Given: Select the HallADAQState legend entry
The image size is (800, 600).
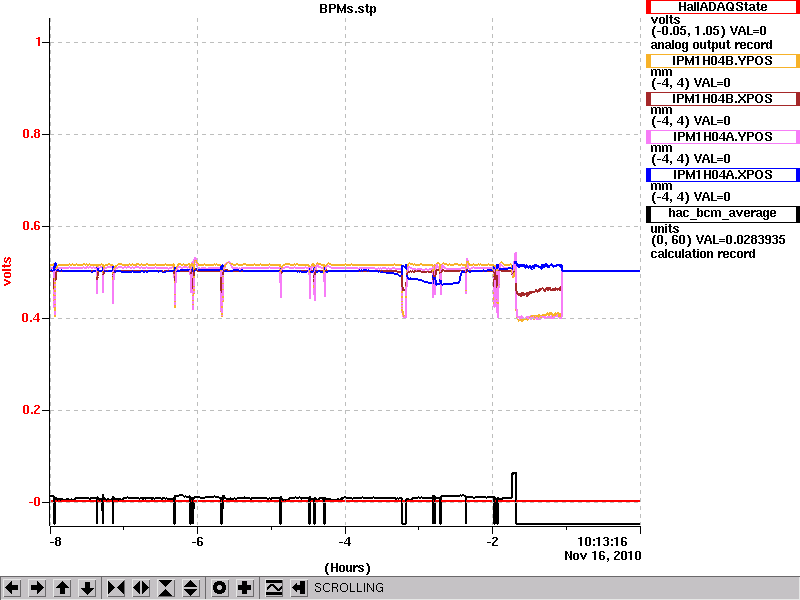Looking at the screenshot, I should pyautogui.click(x=722, y=7).
